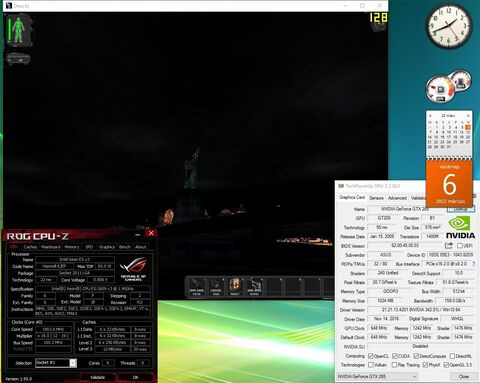Click the Lookup button in GPU-Z
Screen dimensions: 480x383
[461, 209]
